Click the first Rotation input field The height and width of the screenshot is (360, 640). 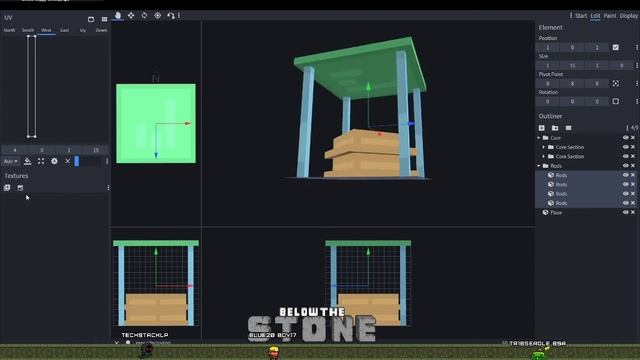pos(548,101)
